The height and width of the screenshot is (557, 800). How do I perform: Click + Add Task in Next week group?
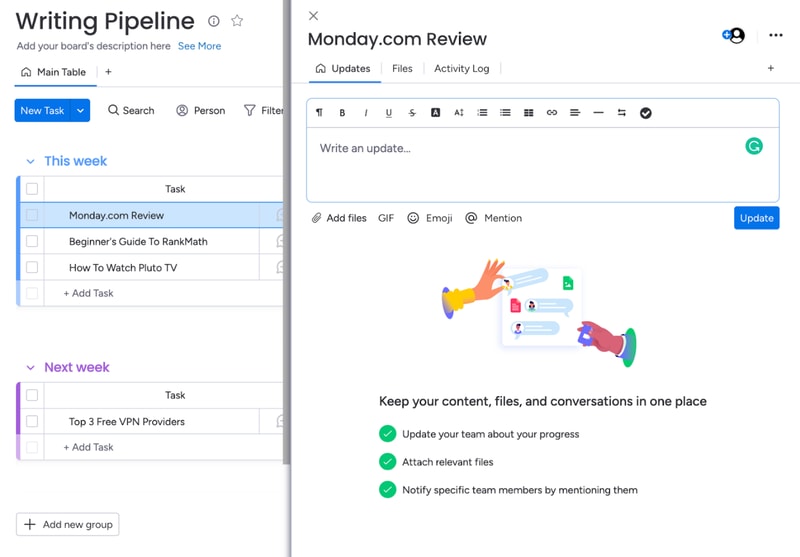tap(88, 447)
